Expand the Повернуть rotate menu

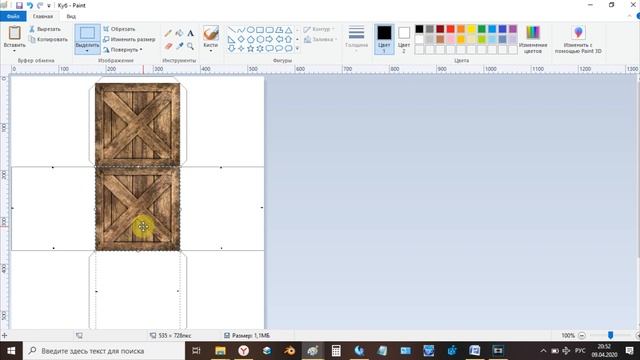pos(123,50)
